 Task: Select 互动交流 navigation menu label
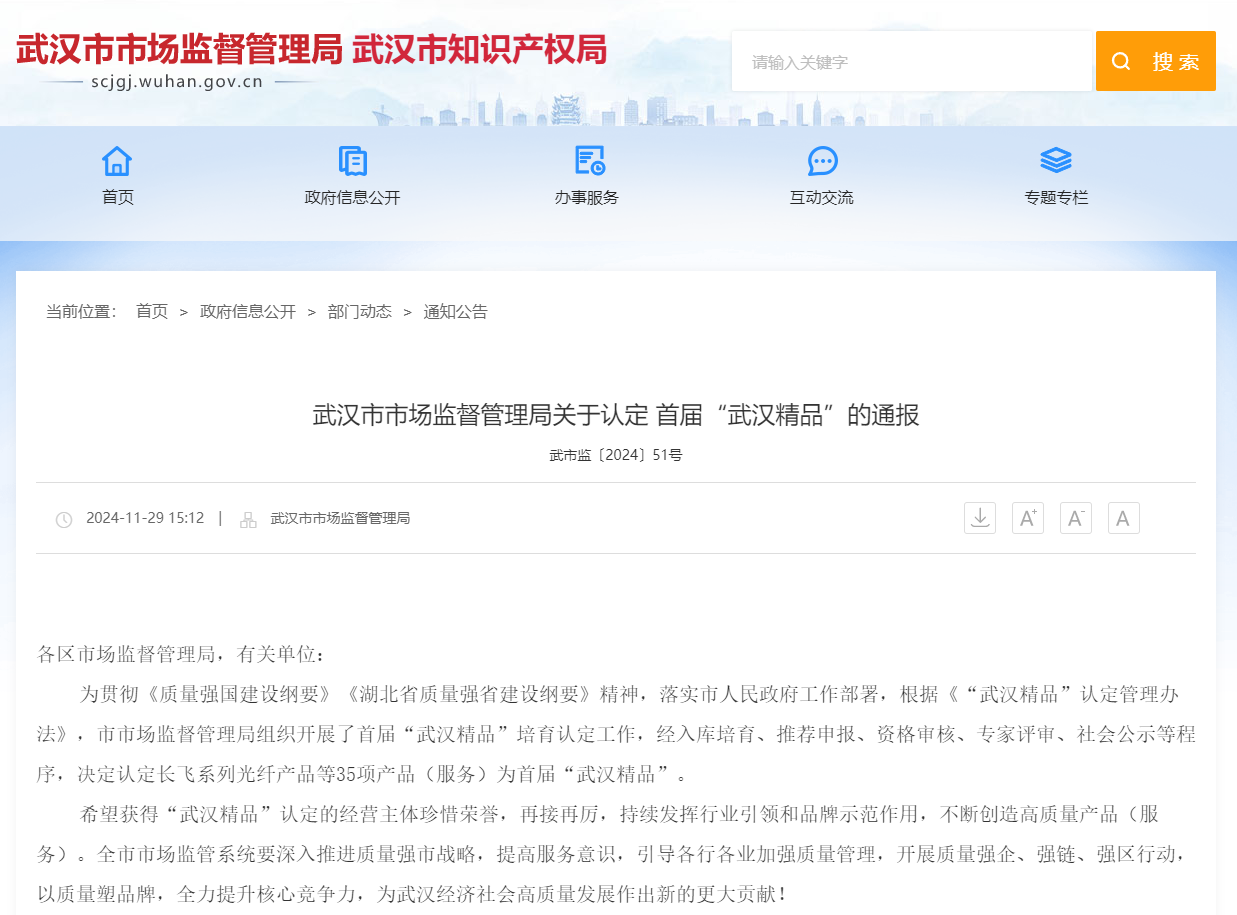point(822,198)
